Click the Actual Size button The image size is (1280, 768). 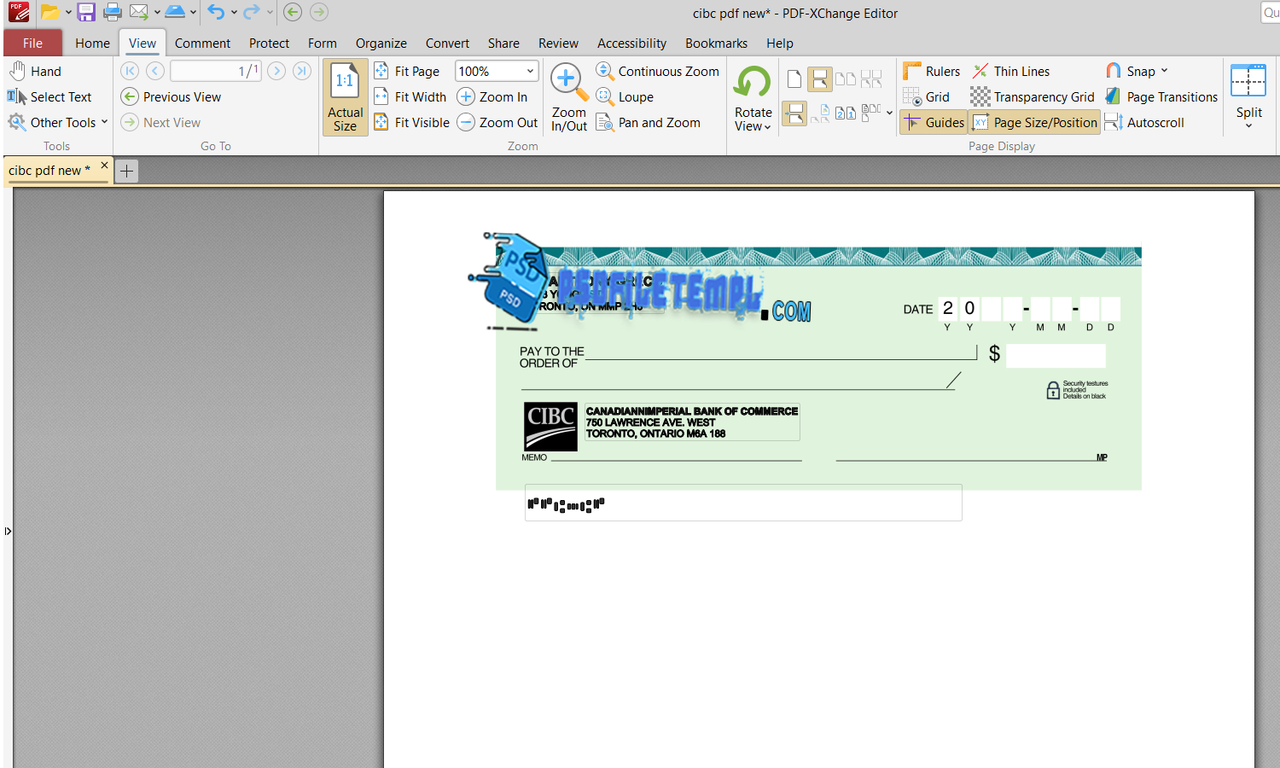click(345, 97)
